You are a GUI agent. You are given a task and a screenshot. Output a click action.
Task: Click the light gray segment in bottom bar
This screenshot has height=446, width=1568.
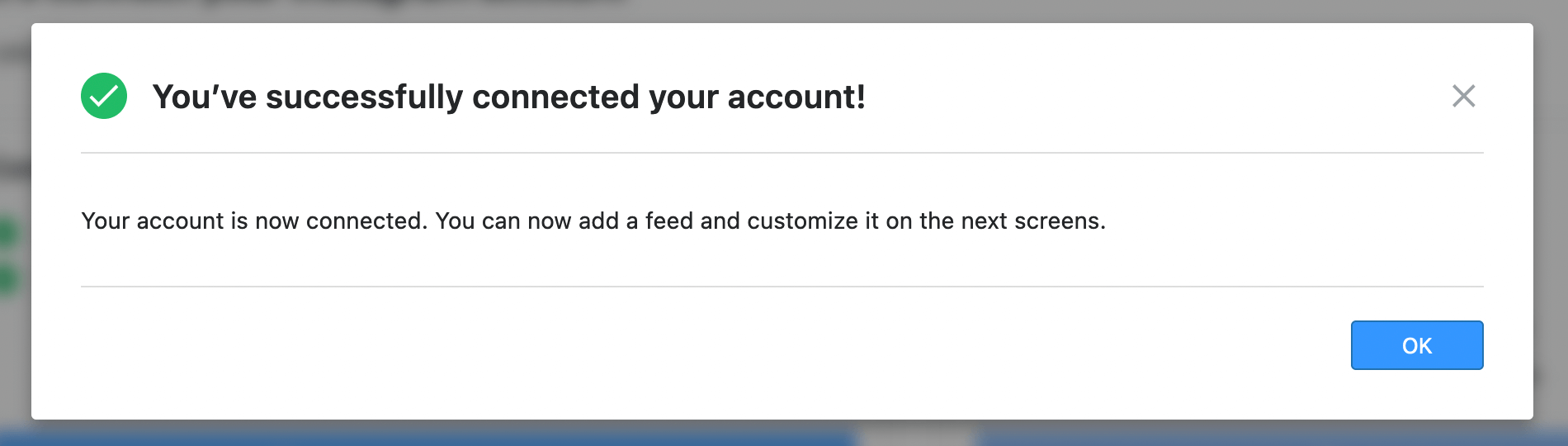tap(916, 434)
